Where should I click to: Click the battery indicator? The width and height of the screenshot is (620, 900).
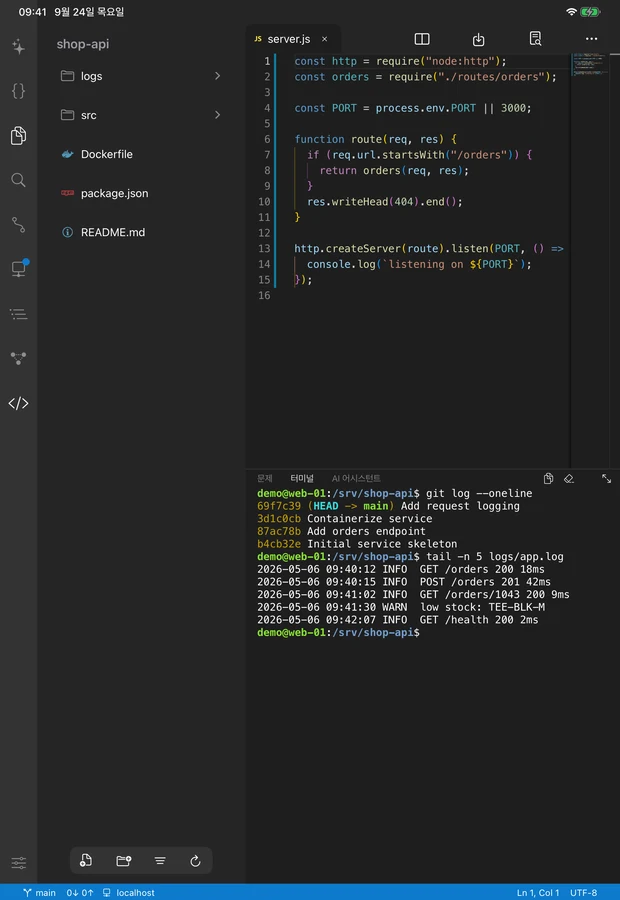click(x=590, y=11)
